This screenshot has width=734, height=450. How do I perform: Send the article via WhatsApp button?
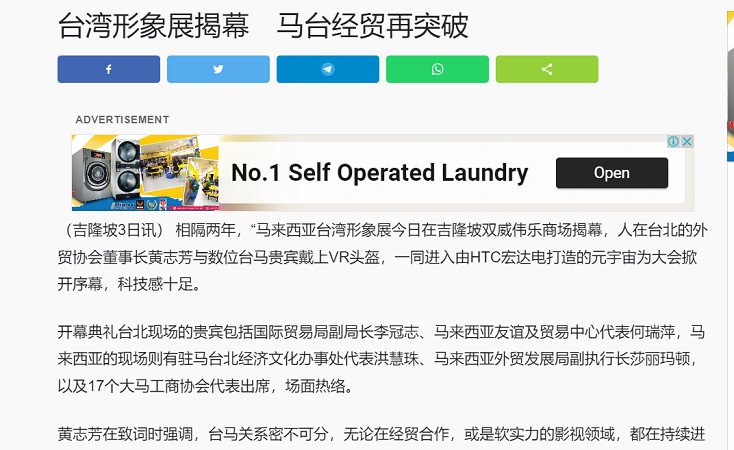point(437,69)
